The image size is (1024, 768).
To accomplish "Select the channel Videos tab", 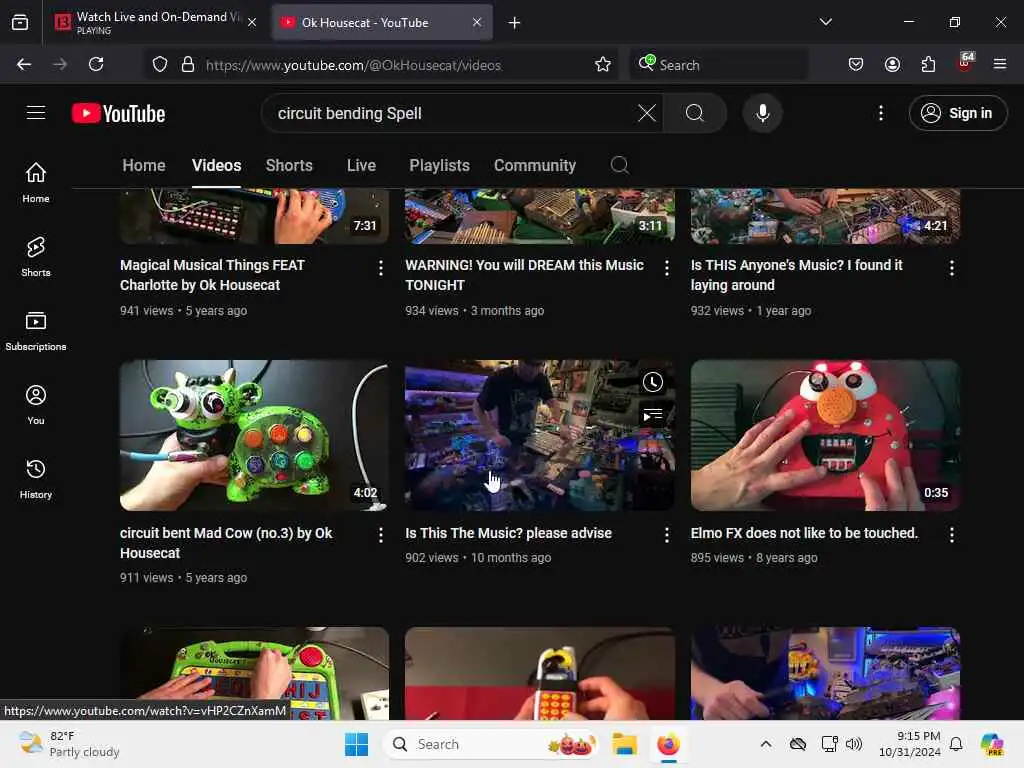I will click(216, 165).
